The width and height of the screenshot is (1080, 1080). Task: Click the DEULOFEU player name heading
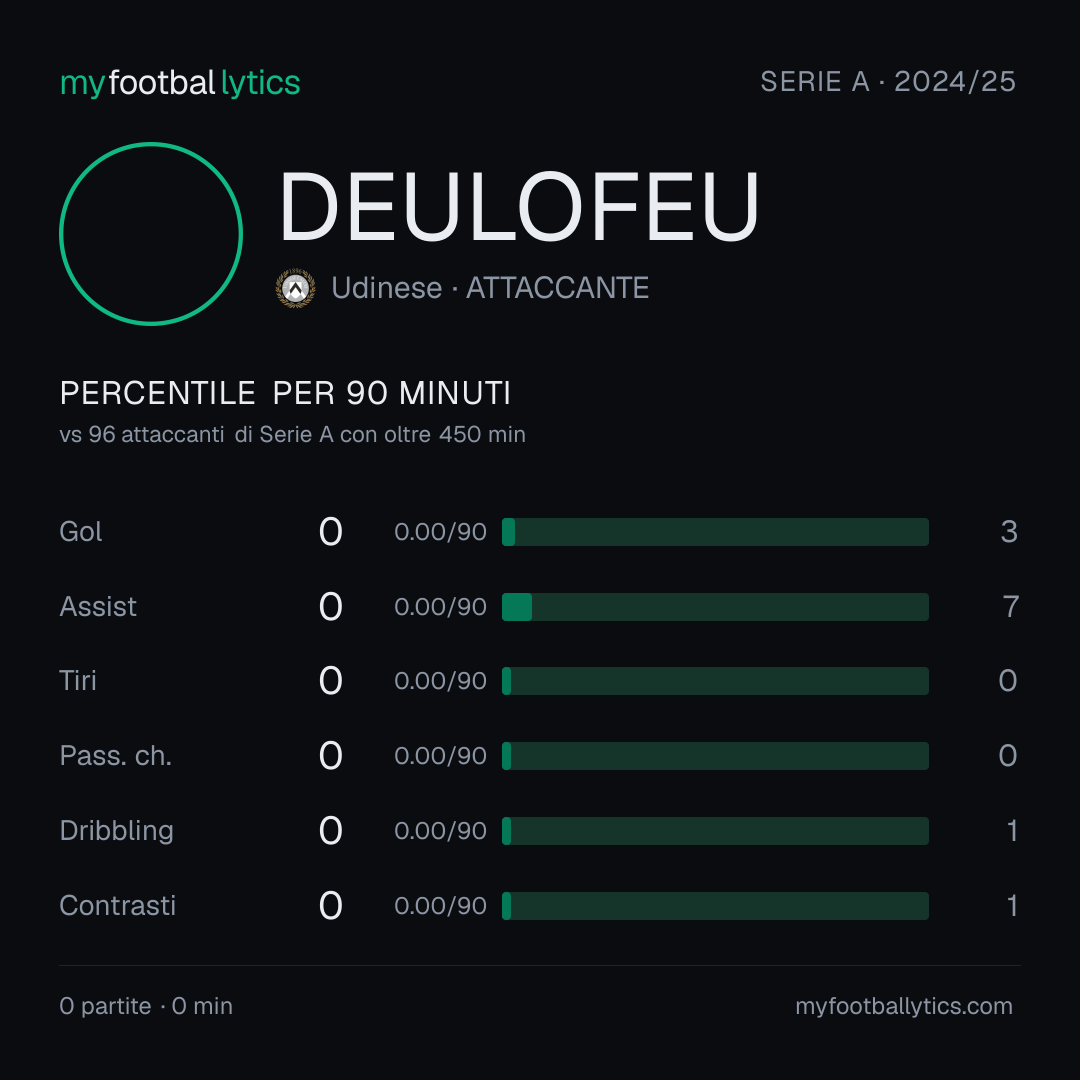(x=519, y=207)
